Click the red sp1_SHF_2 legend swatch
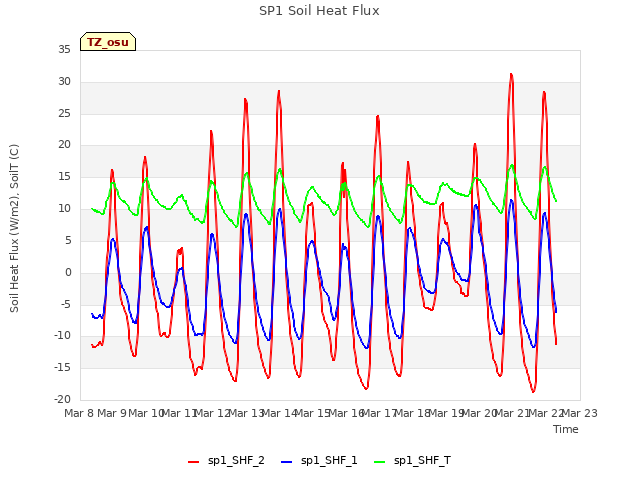Viewport: 640px width, 480px height. (x=193, y=462)
